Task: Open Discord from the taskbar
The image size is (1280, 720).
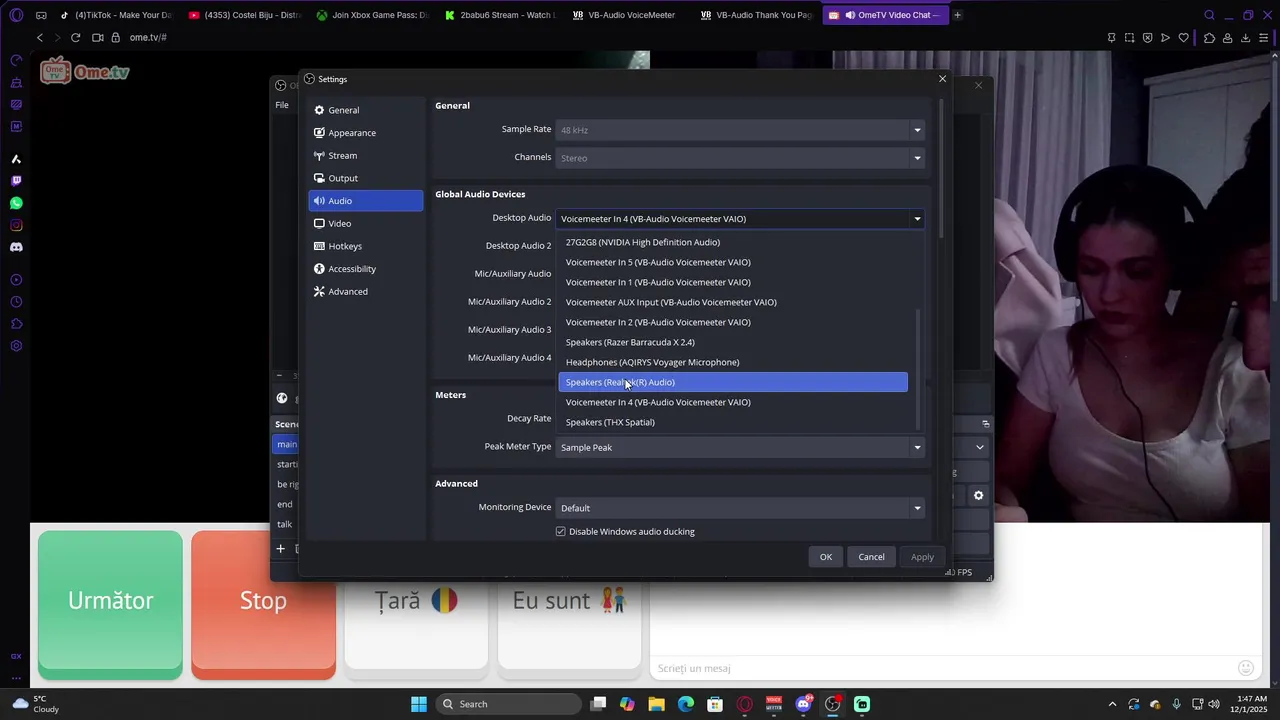Action: tap(803, 704)
